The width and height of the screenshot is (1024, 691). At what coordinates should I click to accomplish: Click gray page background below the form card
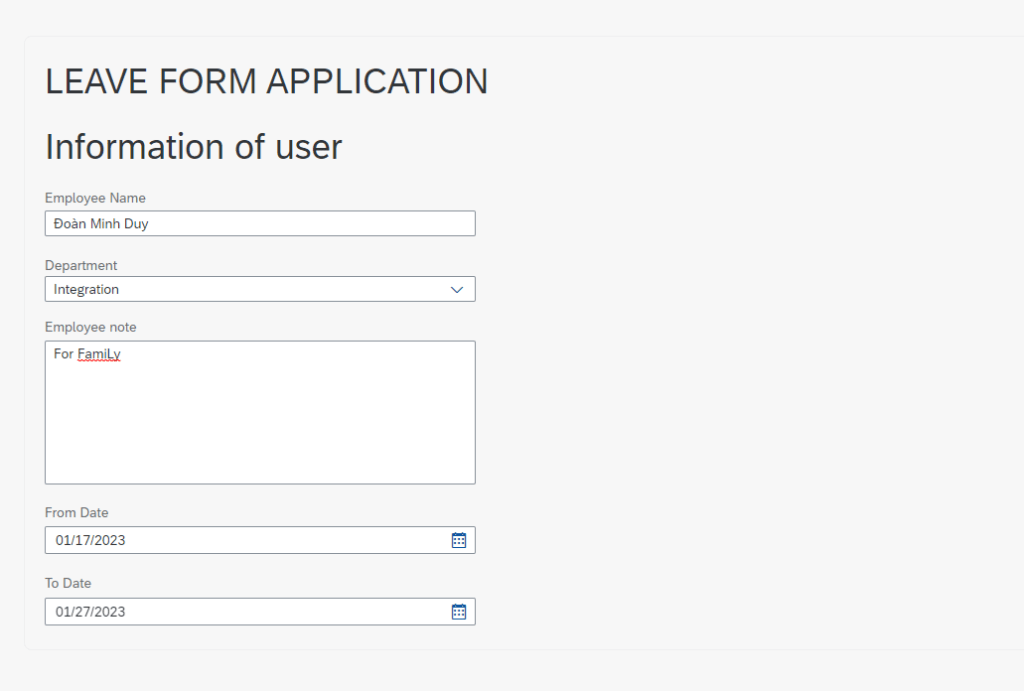500,672
